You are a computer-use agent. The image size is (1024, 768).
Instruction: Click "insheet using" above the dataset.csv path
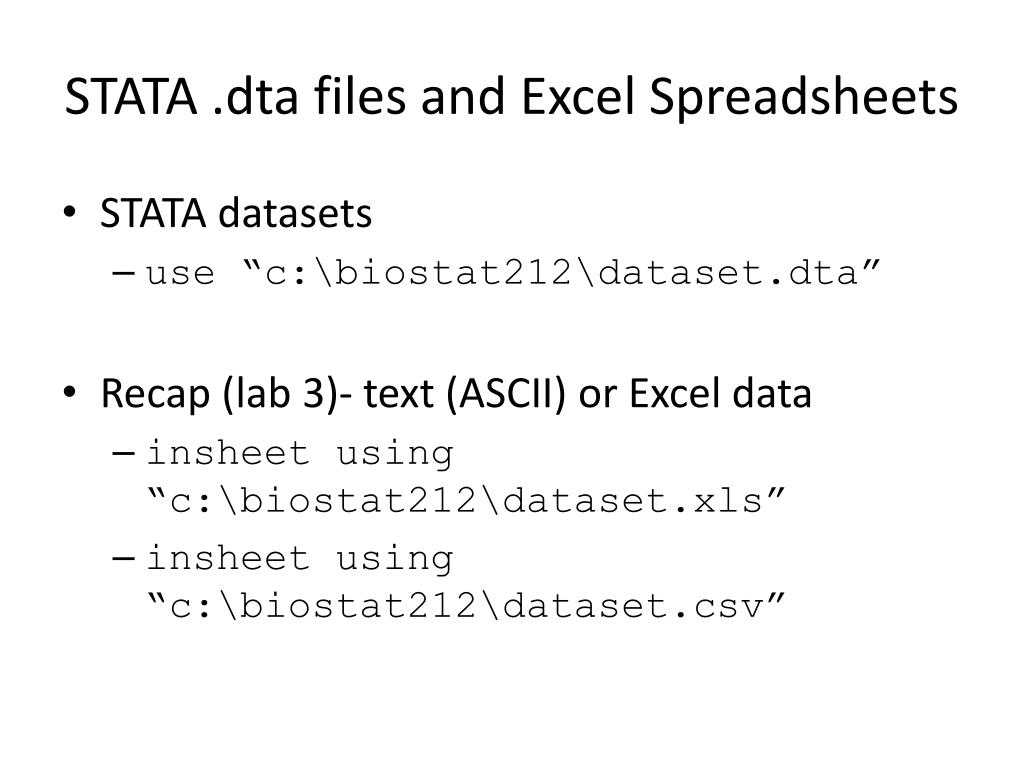300,558
